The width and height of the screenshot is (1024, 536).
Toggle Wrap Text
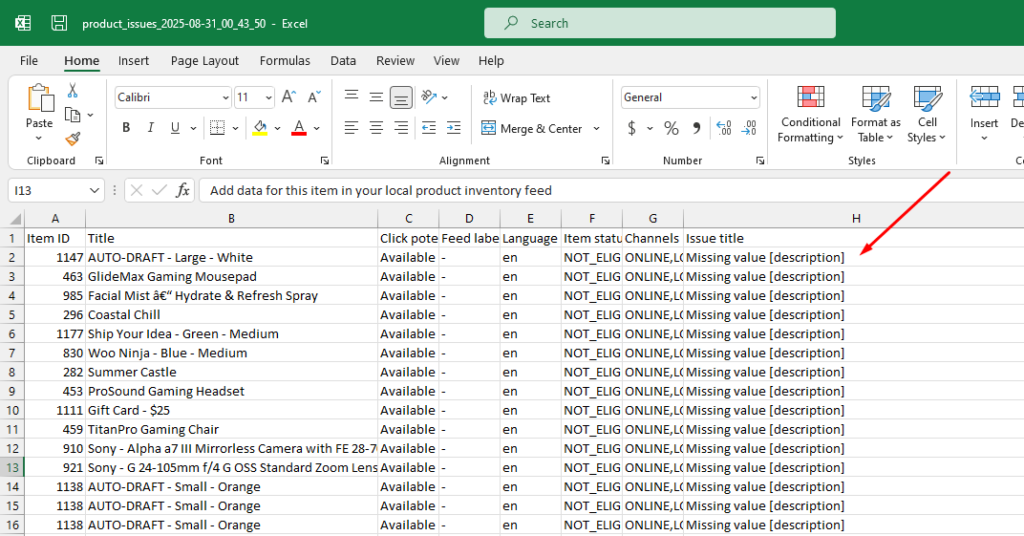click(517, 98)
